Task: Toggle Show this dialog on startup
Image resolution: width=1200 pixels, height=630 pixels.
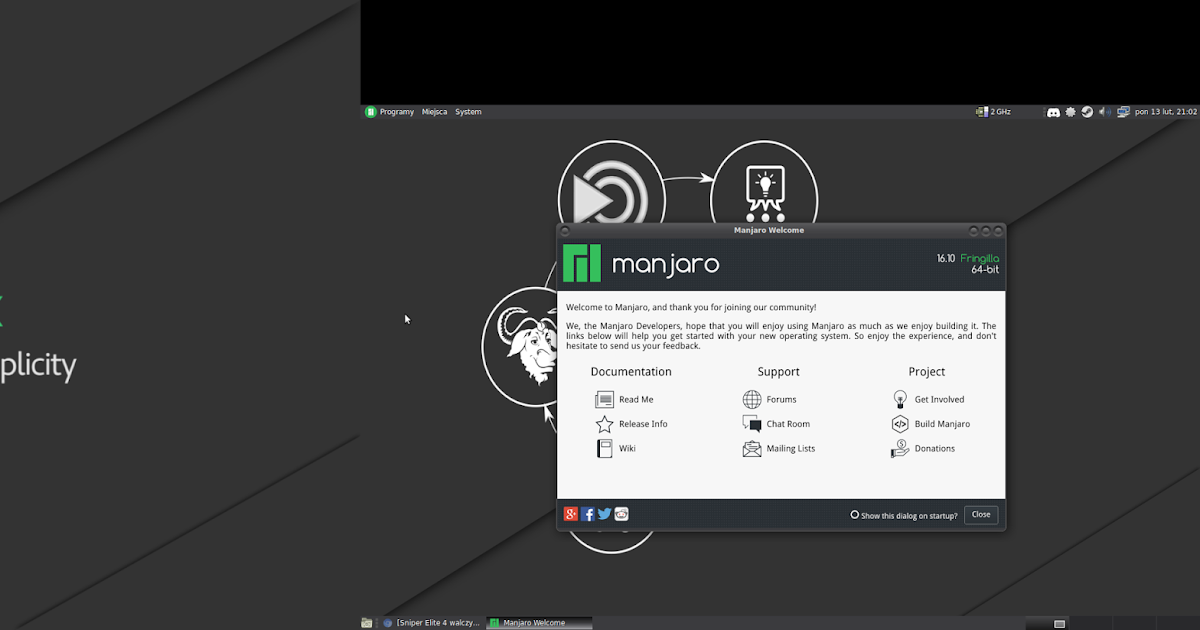Action: (855, 513)
